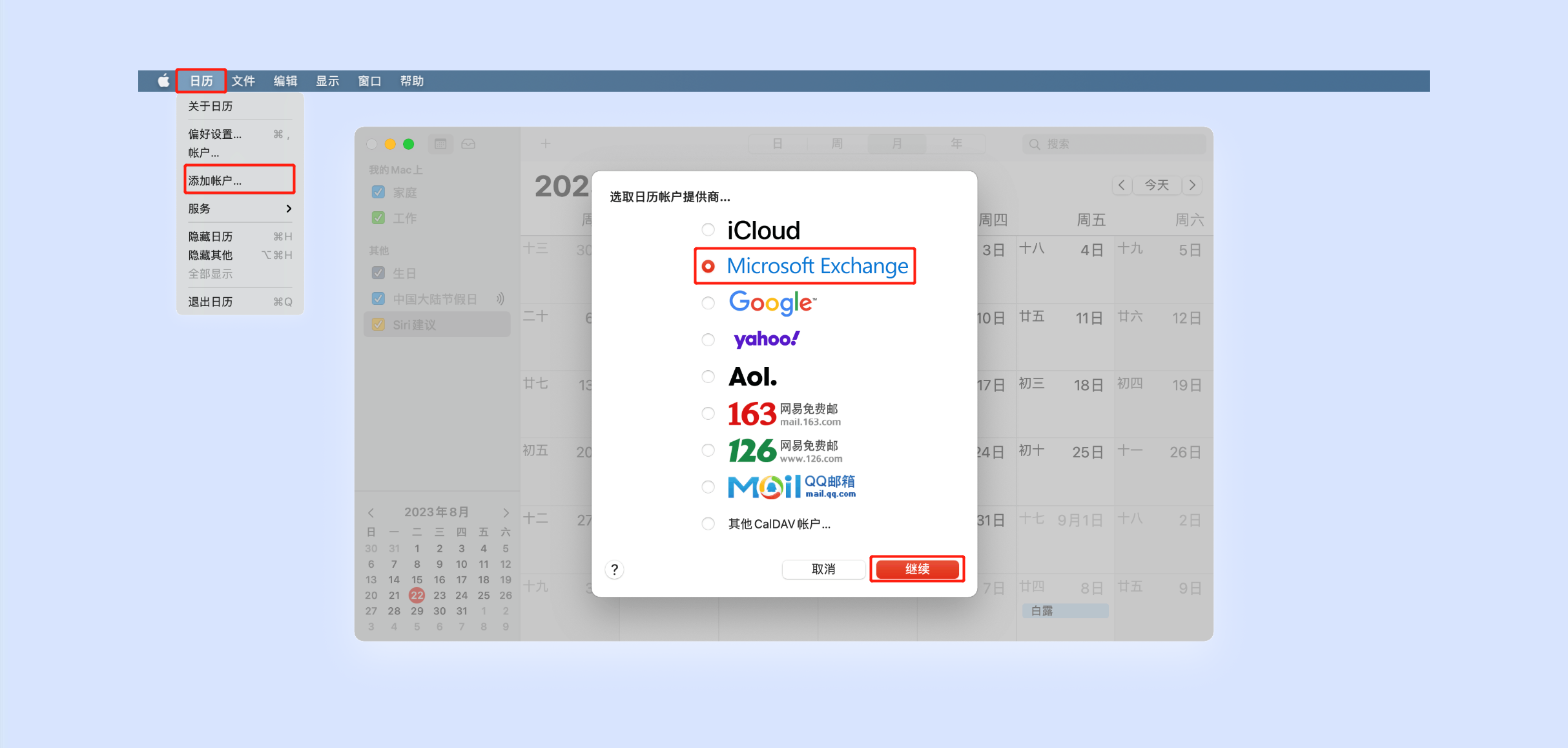The height and width of the screenshot is (748, 1568).
Task: Click the previous period arrow beside 今天
Action: [1122, 185]
